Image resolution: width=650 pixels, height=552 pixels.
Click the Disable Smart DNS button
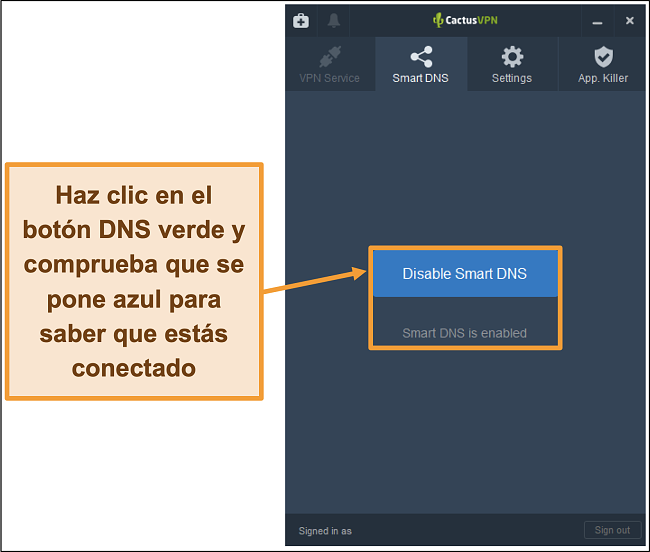(465, 274)
